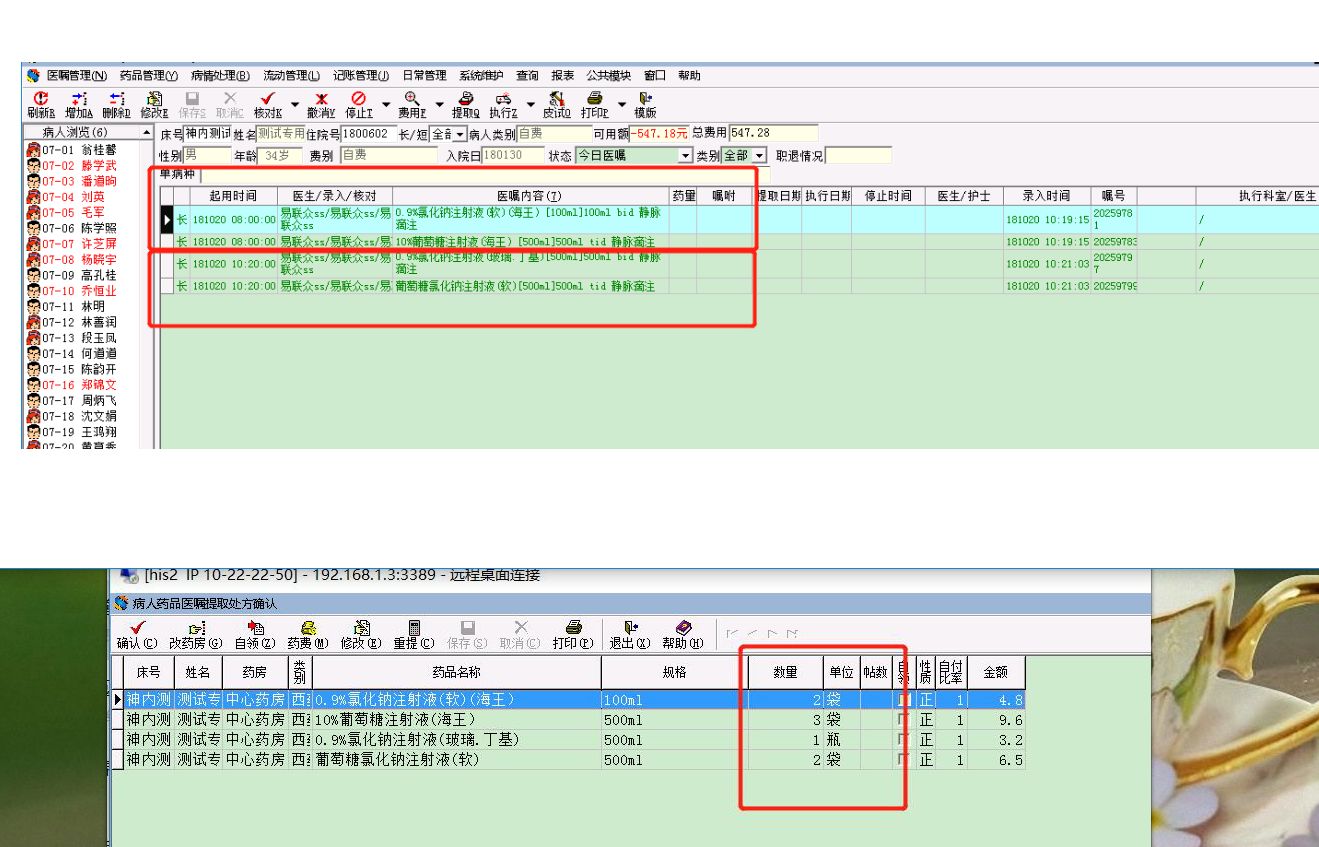The image size is (1319, 847).
Task: Click the 刷新 refresh icon in the orders toolbar
Action: coord(41,98)
